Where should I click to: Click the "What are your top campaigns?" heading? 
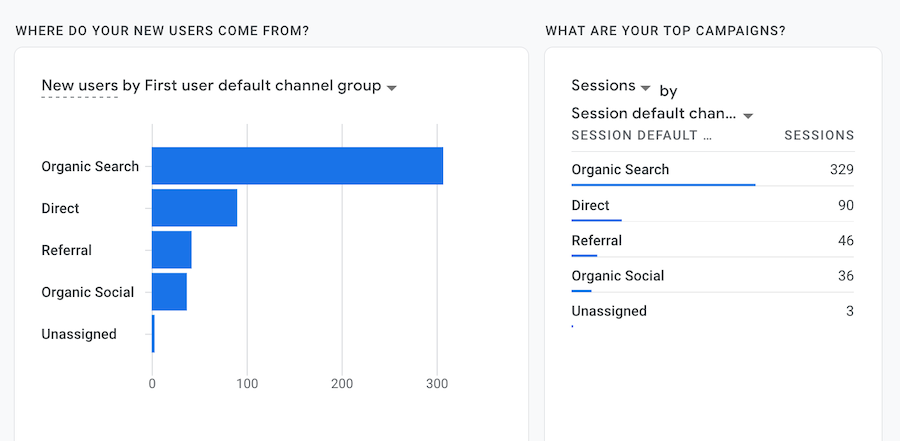tap(665, 31)
